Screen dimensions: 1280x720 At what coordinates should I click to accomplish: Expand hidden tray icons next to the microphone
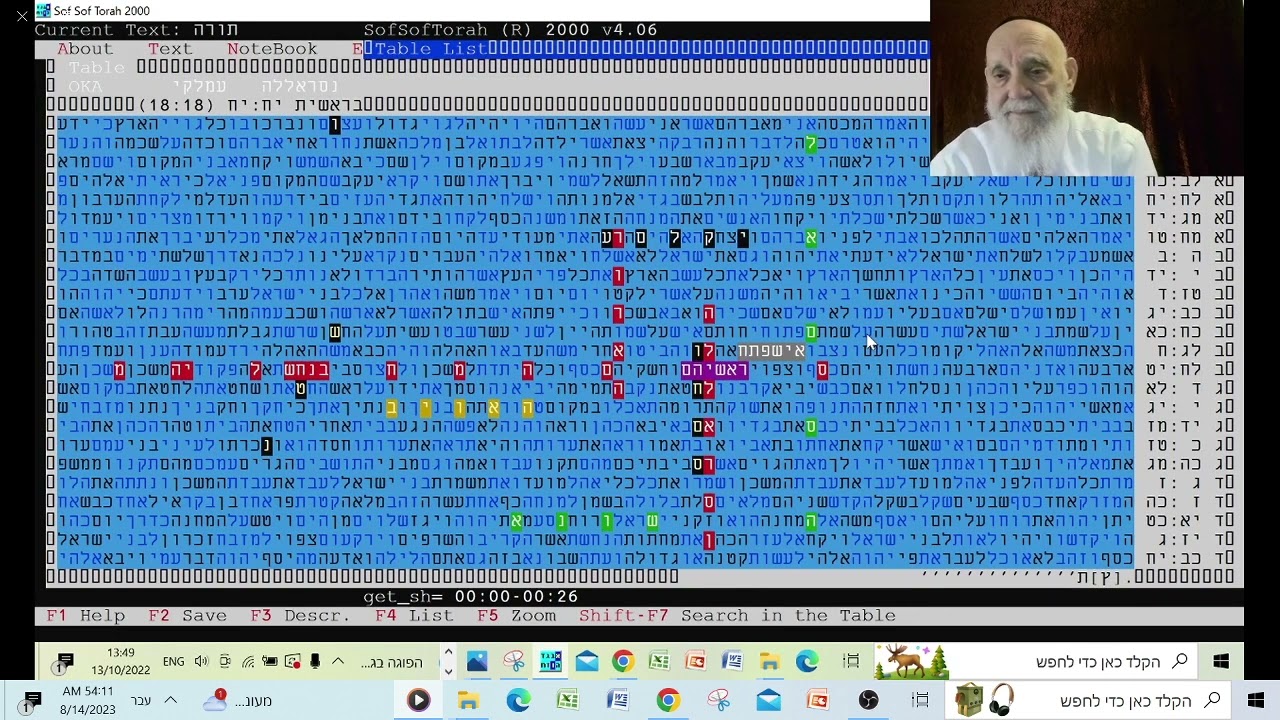coord(338,662)
